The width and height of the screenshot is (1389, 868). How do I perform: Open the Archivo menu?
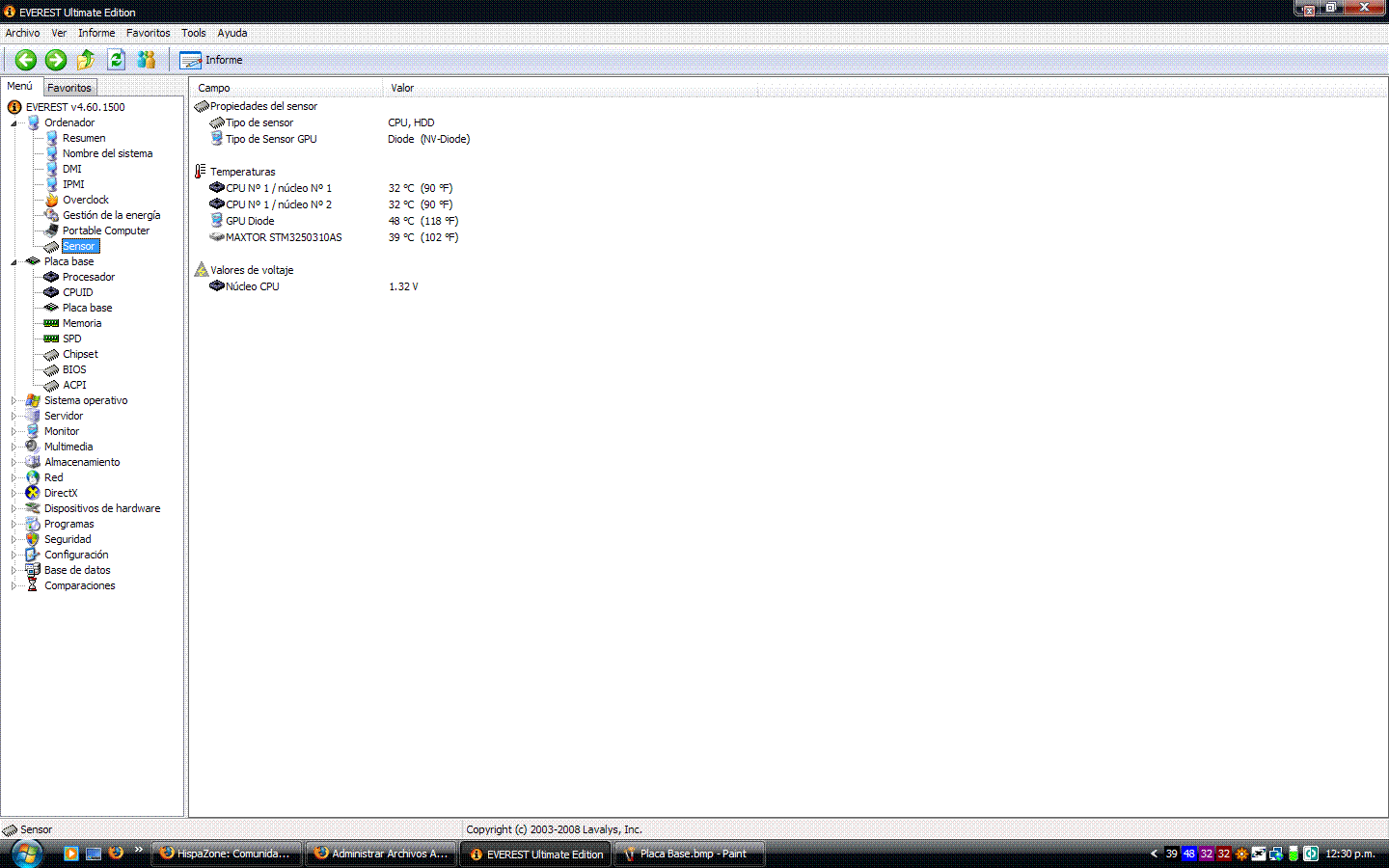click(22, 33)
